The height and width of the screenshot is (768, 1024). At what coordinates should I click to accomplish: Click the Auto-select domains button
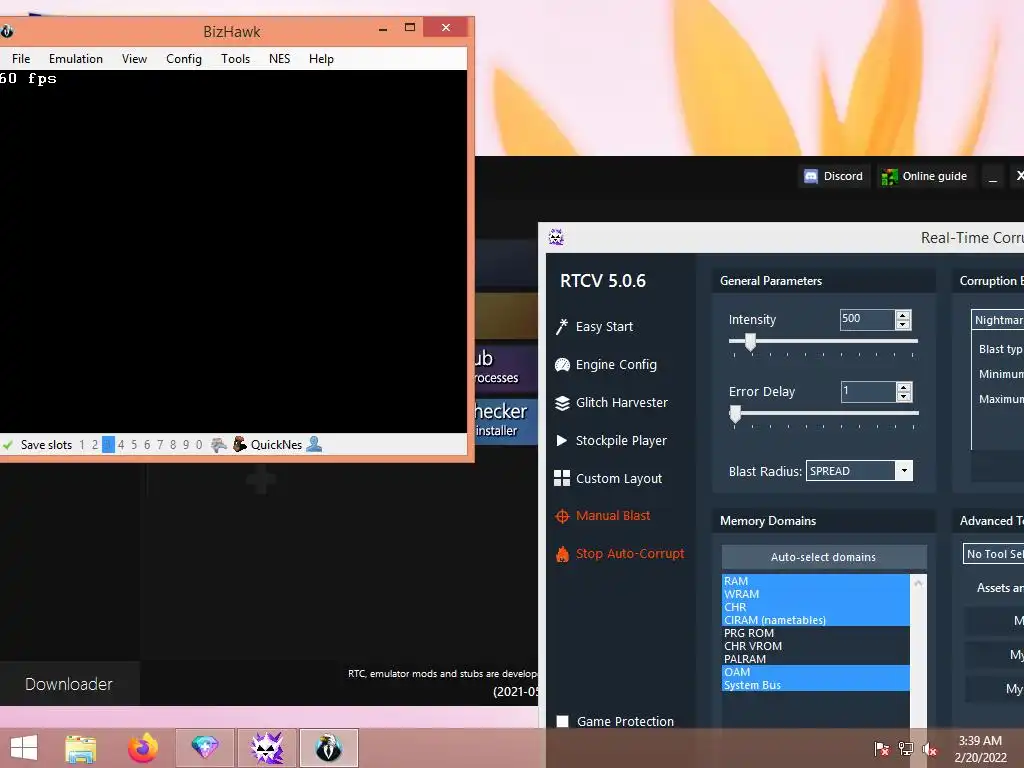(824, 557)
